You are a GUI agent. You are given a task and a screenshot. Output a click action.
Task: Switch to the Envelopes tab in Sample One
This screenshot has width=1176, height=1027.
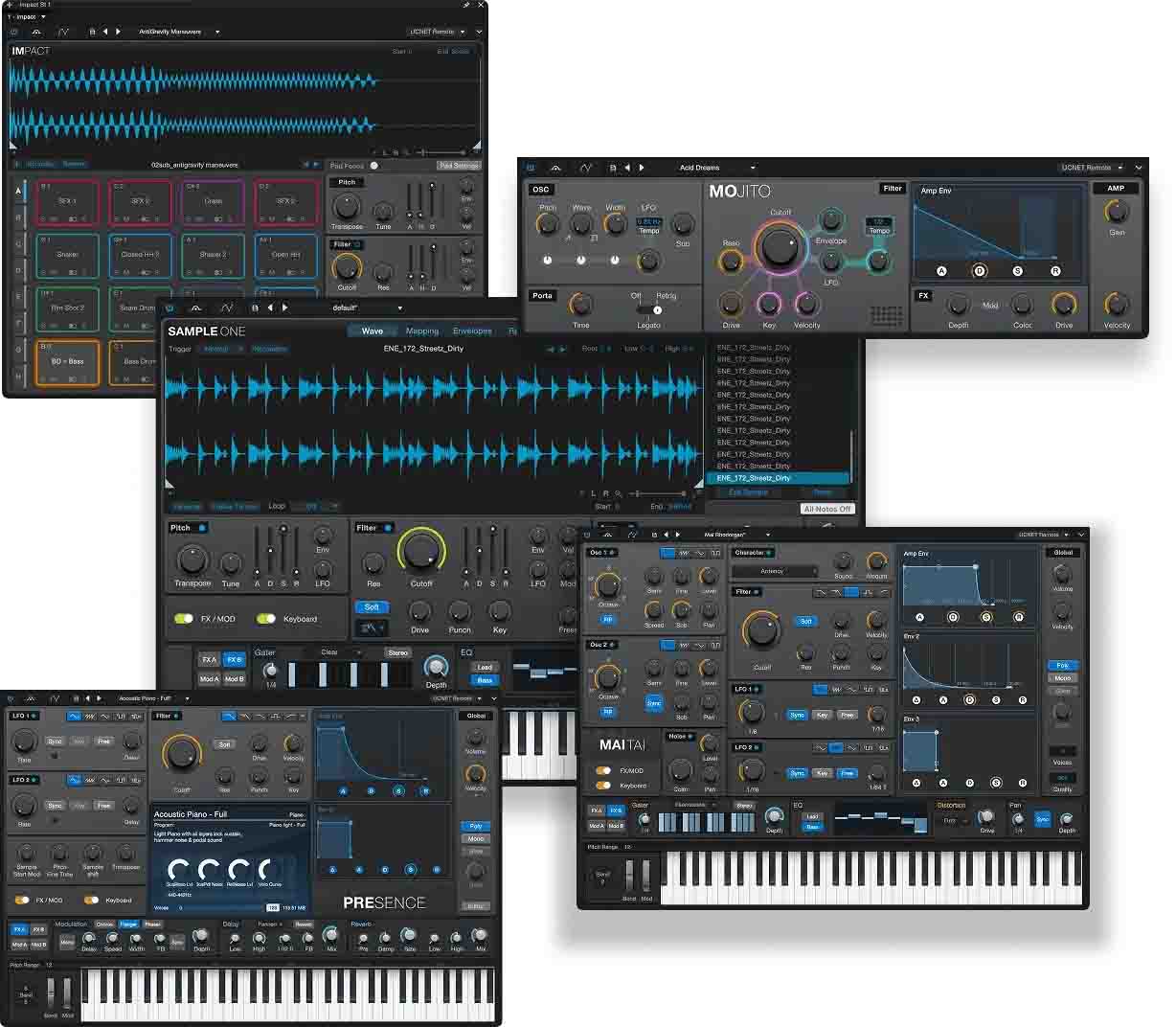pyautogui.click(x=472, y=331)
